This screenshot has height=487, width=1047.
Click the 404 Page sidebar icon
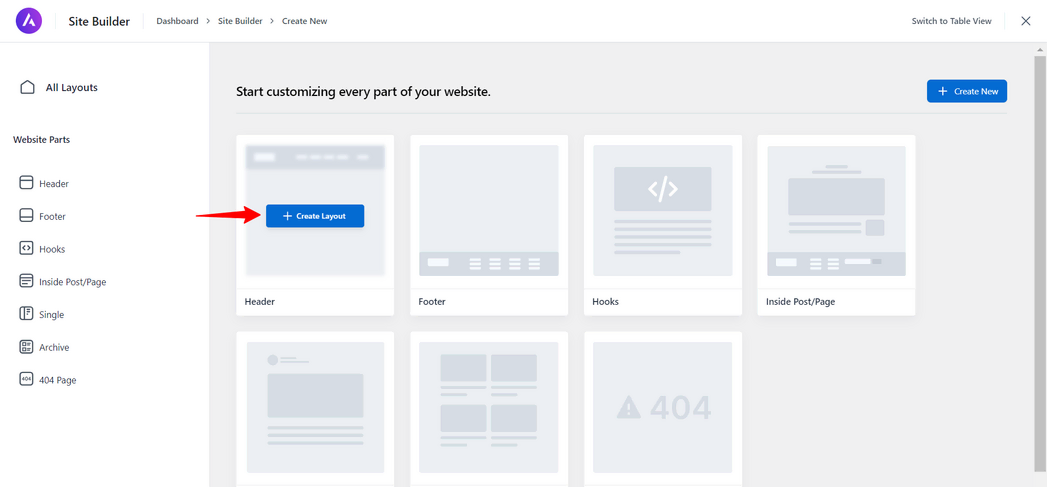click(26, 380)
